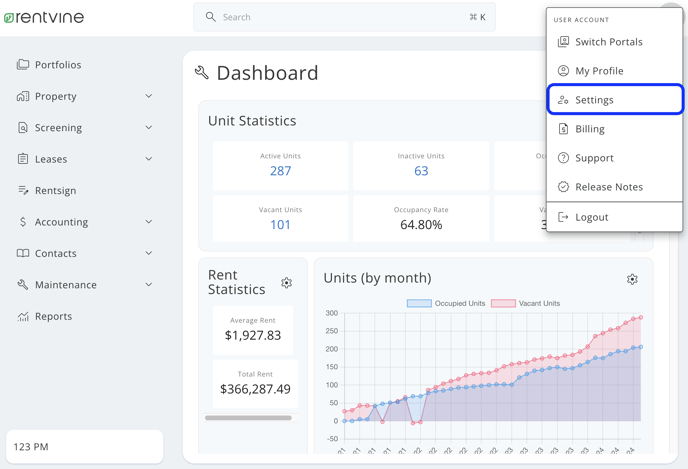Click the Maintenance wrench icon in sidebar
This screenshot has height=469, width=688.
(23, 285)
